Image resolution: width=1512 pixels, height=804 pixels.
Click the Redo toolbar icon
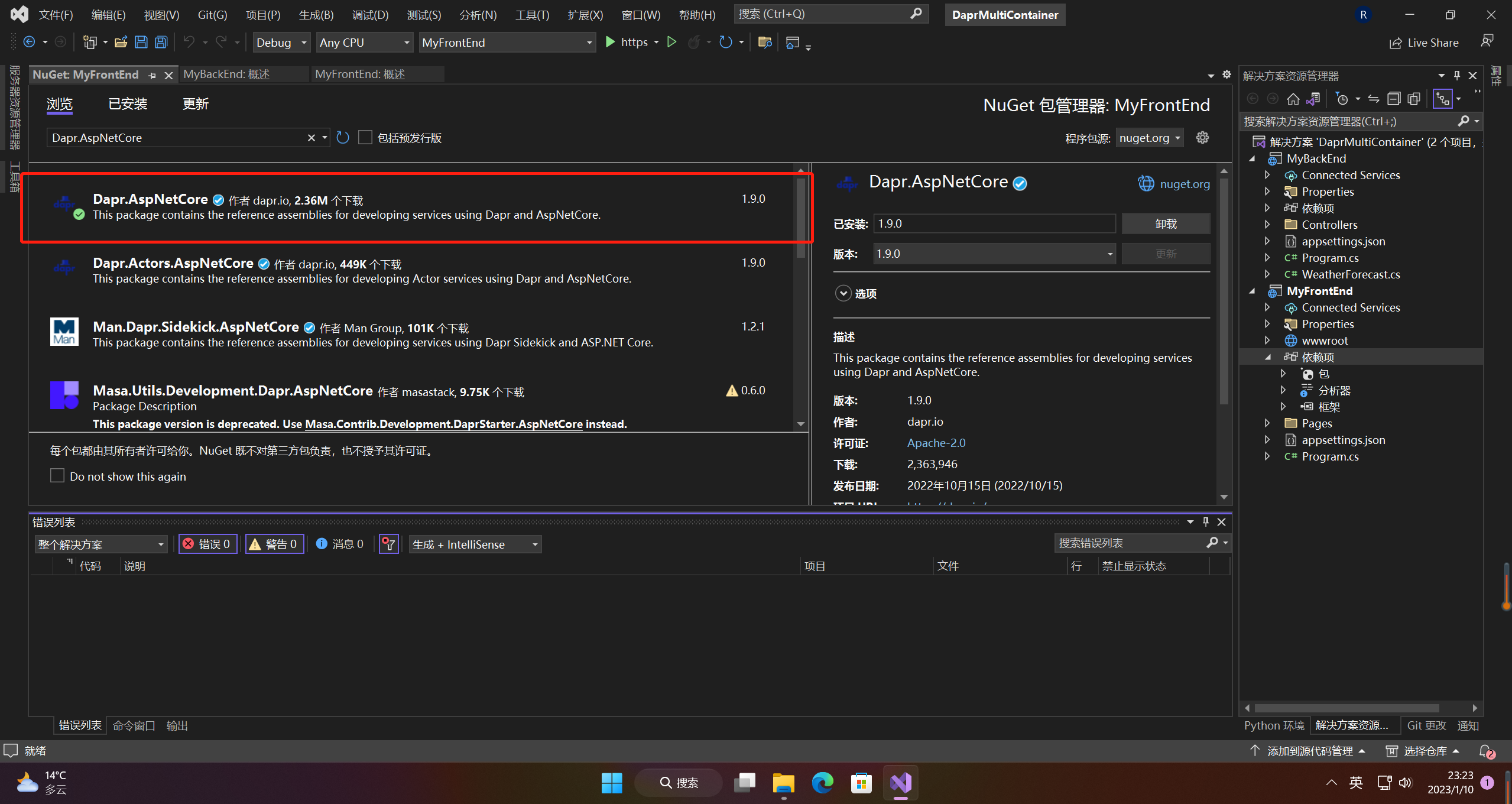click(221, 42)
